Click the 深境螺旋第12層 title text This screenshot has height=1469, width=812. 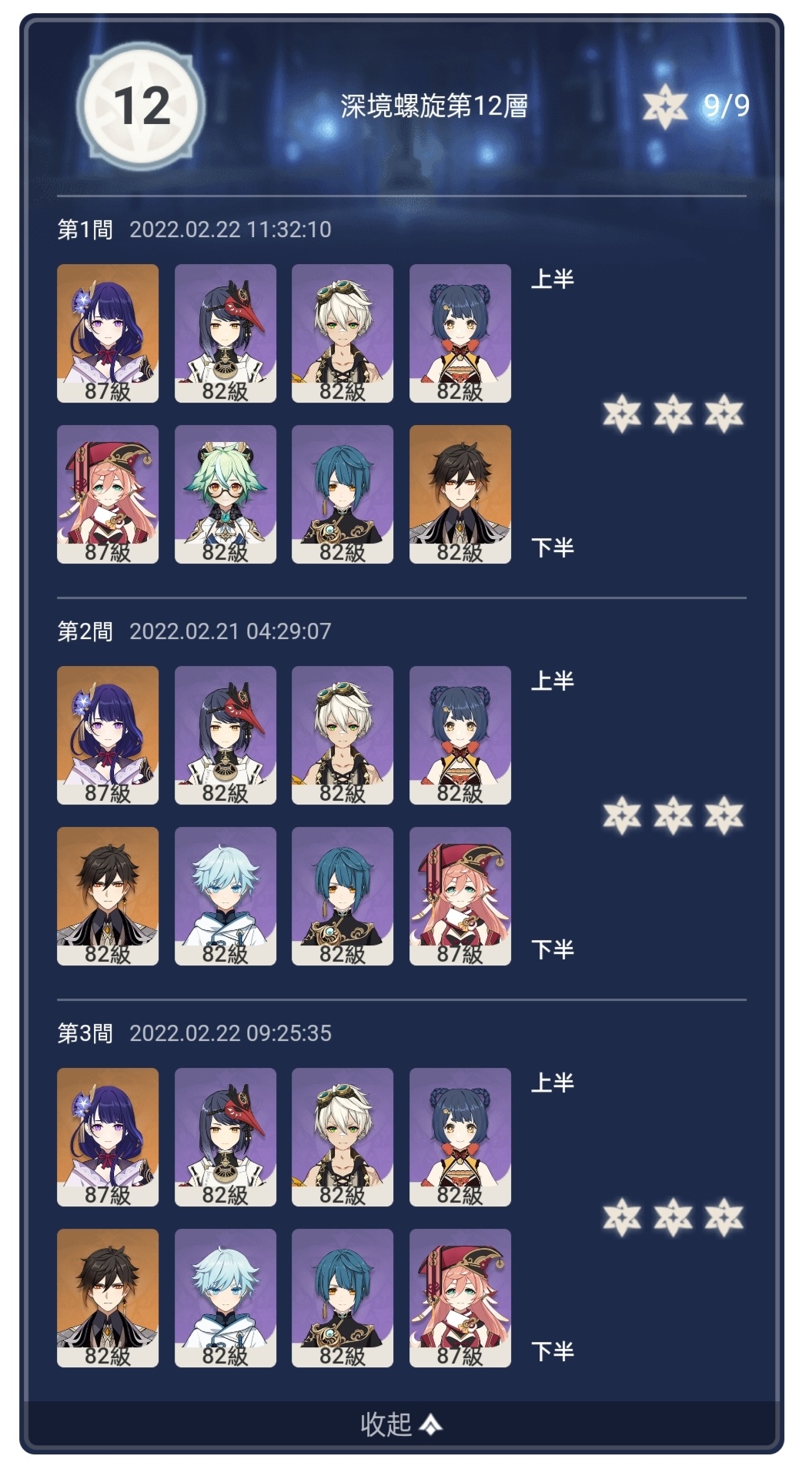(x=434, y=106)
